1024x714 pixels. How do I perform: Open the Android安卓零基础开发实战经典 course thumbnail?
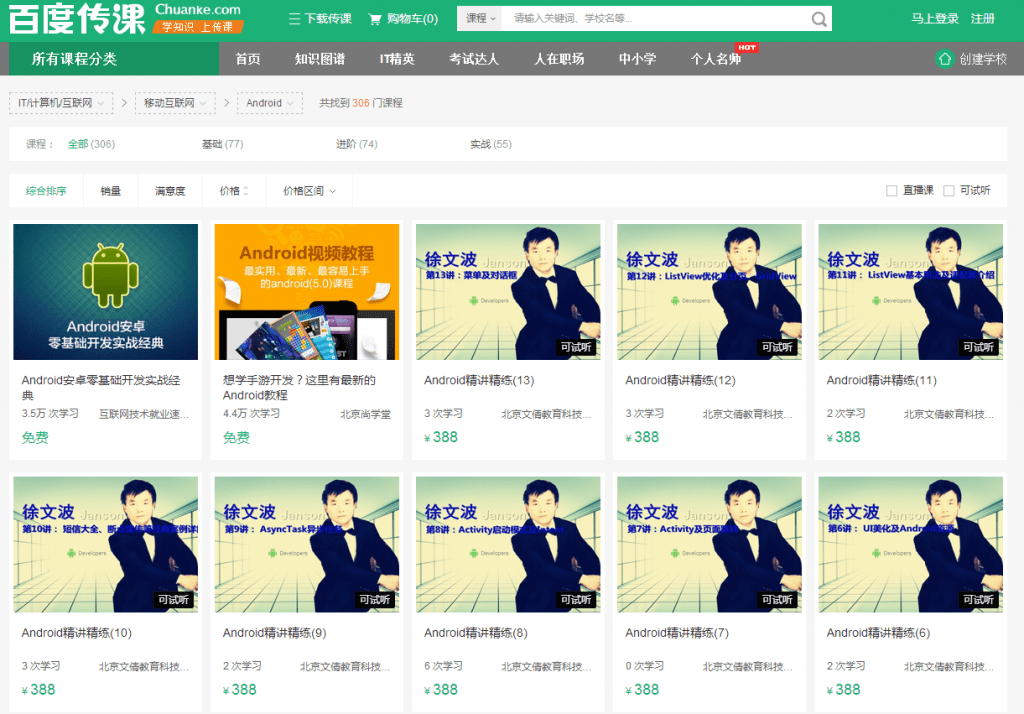tap(105, 291)
